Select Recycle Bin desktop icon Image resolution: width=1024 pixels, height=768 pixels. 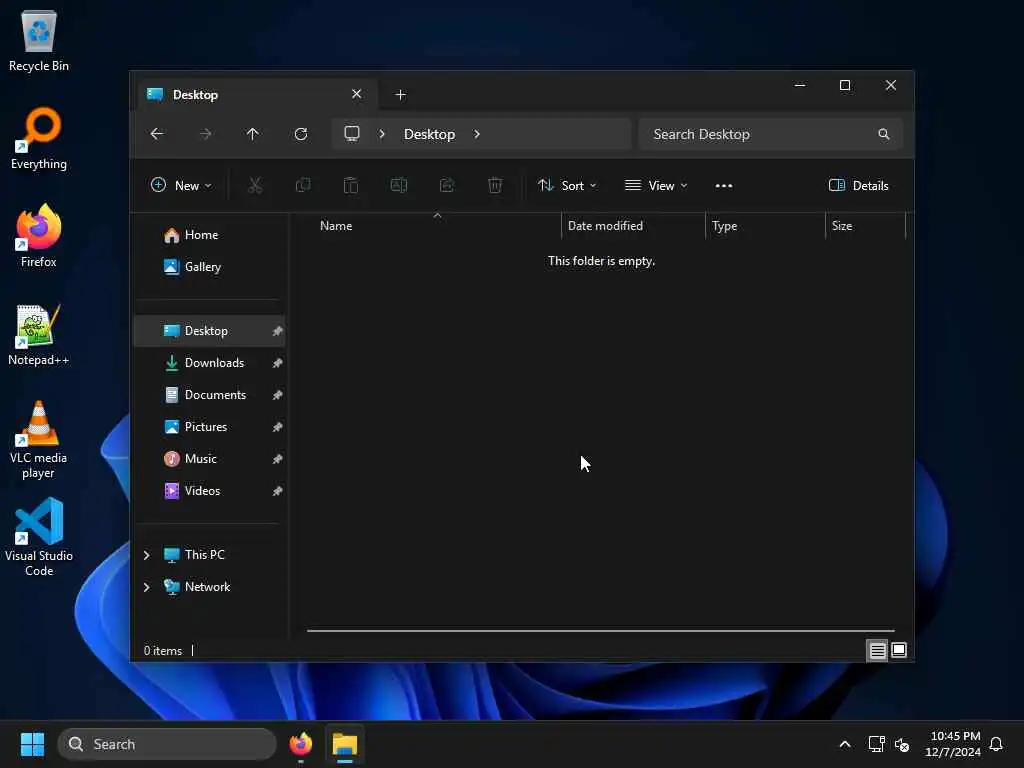click(x=39, y=40)
